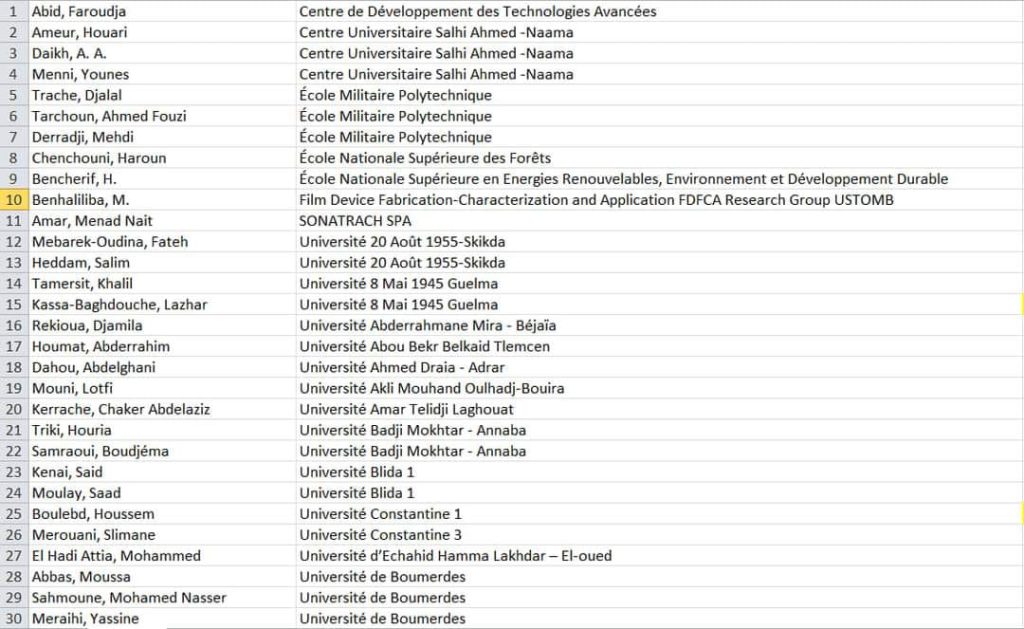
Task: Select the Université Ahmed Draia - Adrar cell
Action: 660,367
